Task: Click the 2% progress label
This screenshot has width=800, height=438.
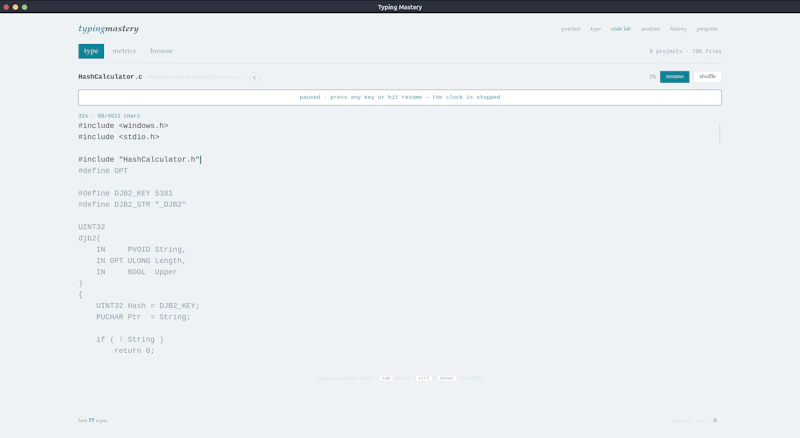Action: [x=652, y=77]
